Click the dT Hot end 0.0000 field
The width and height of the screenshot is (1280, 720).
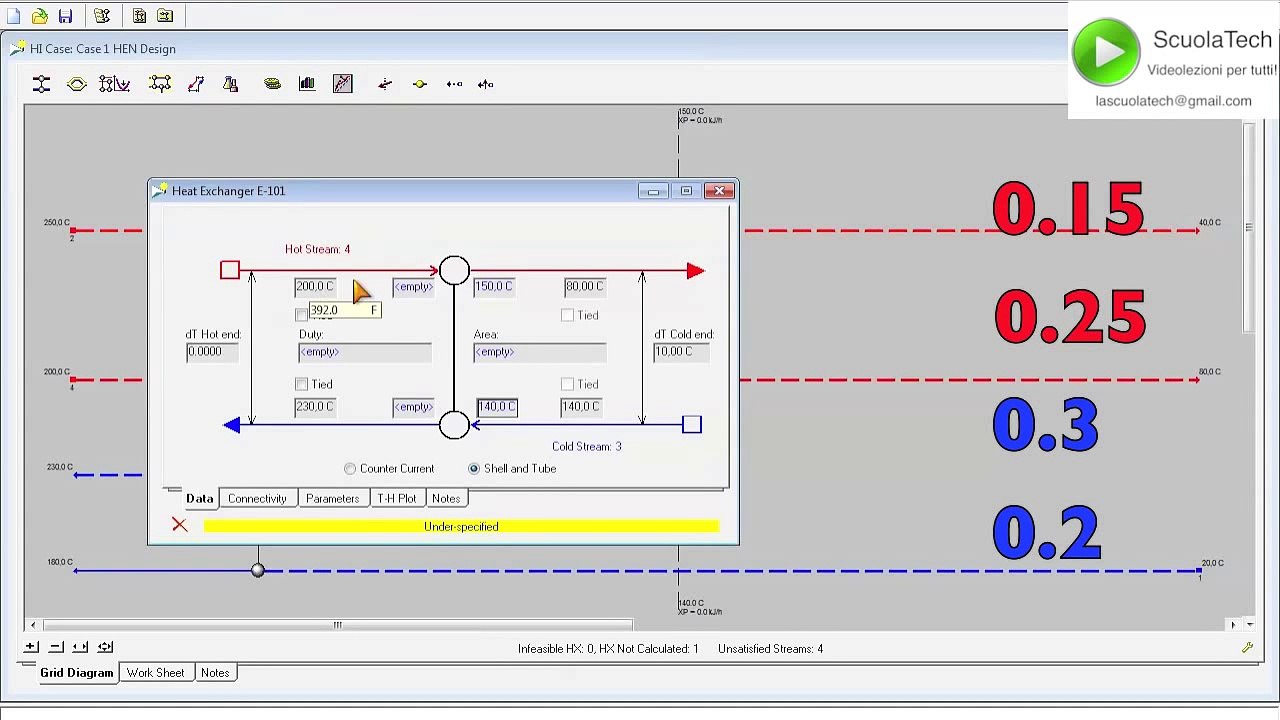point(212,352)
